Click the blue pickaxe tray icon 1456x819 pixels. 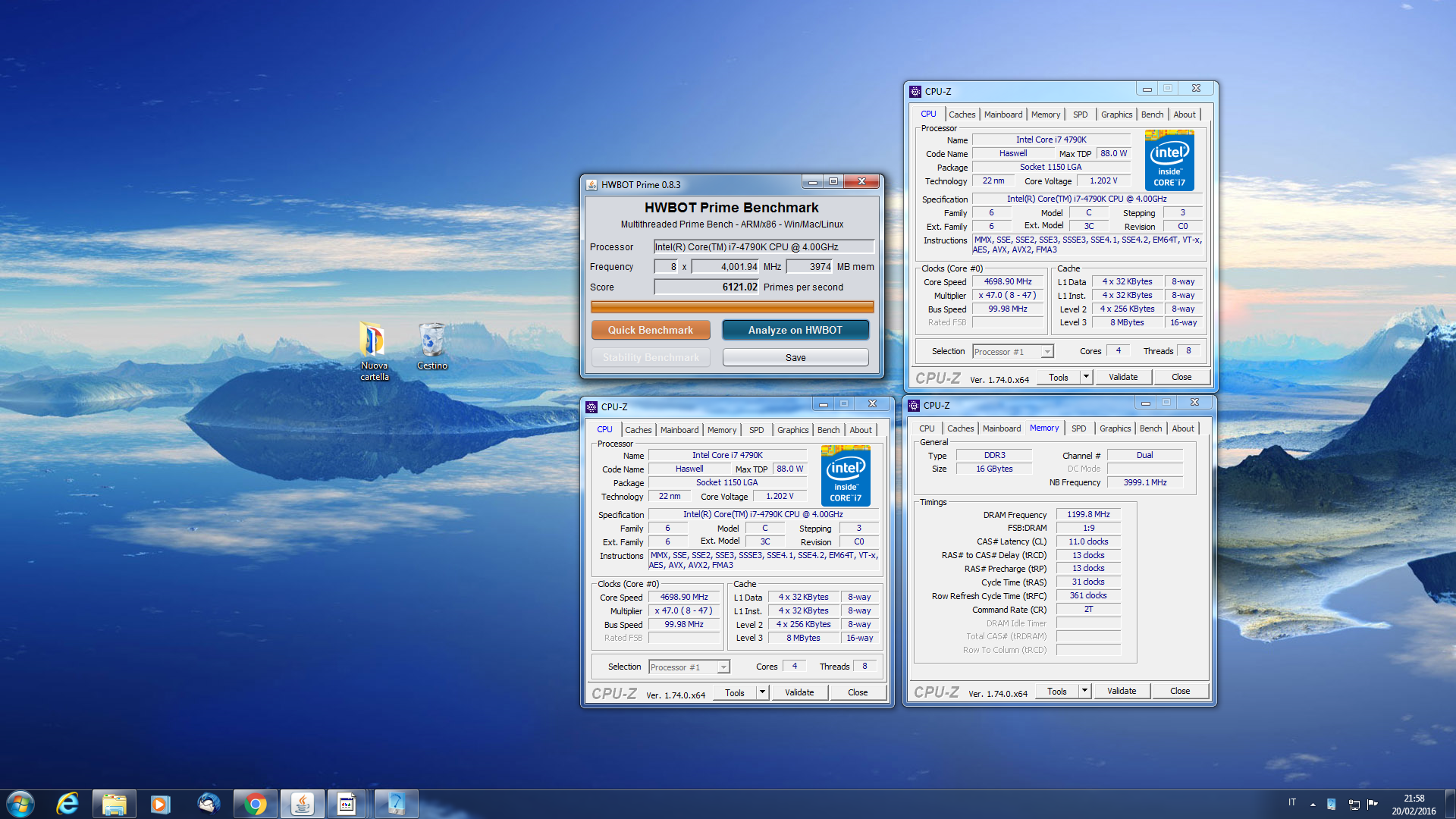1331,804
